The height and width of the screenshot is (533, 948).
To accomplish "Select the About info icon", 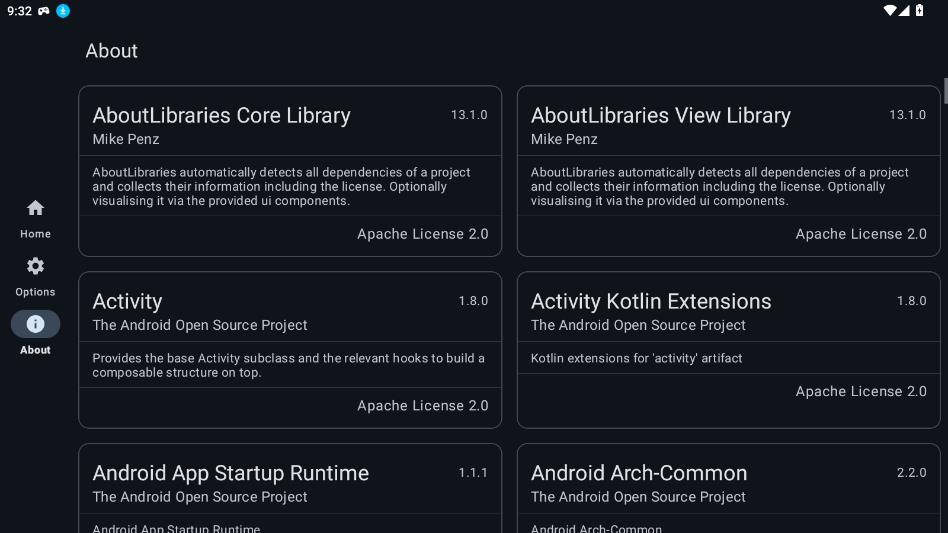I will click(35, 324).
